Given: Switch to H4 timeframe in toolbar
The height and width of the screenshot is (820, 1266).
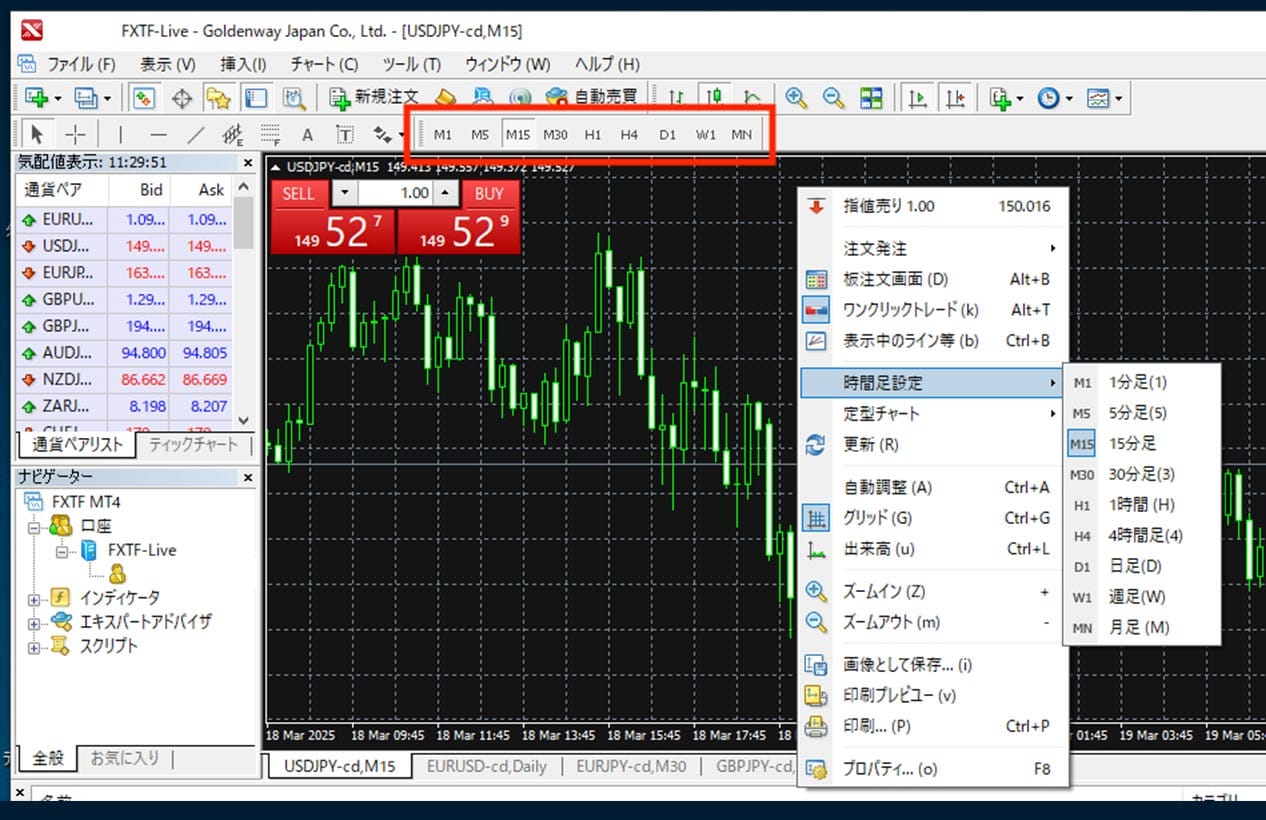Looking at the screenshot, I should (x=629, y=134).
